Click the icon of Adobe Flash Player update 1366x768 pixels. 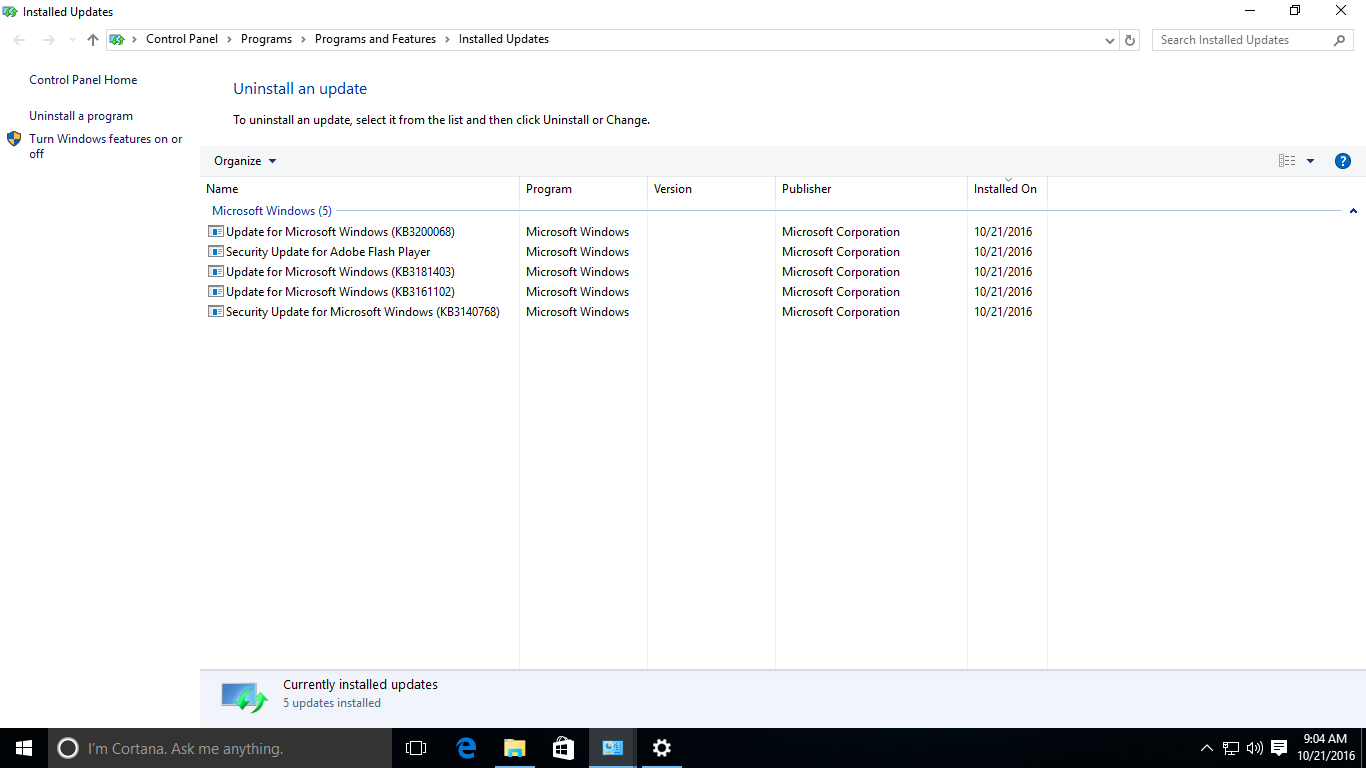coord(215,251)
